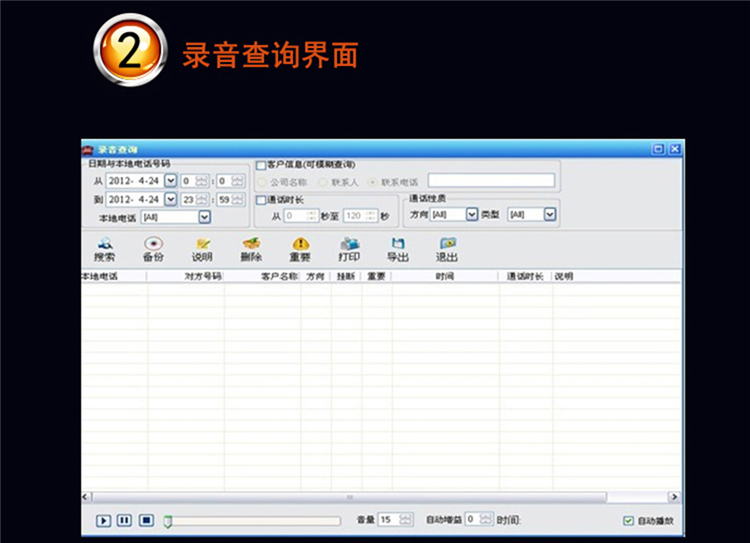Screen dimensions: 750x543
Task: Open the 方向 direction dropdown
Action: click(472, 214)
